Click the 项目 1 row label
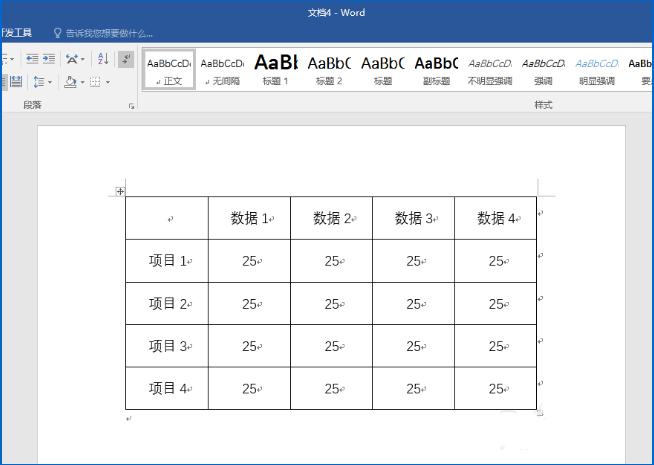The width and height of the screenshot is (654, 465). coord(167,261)
